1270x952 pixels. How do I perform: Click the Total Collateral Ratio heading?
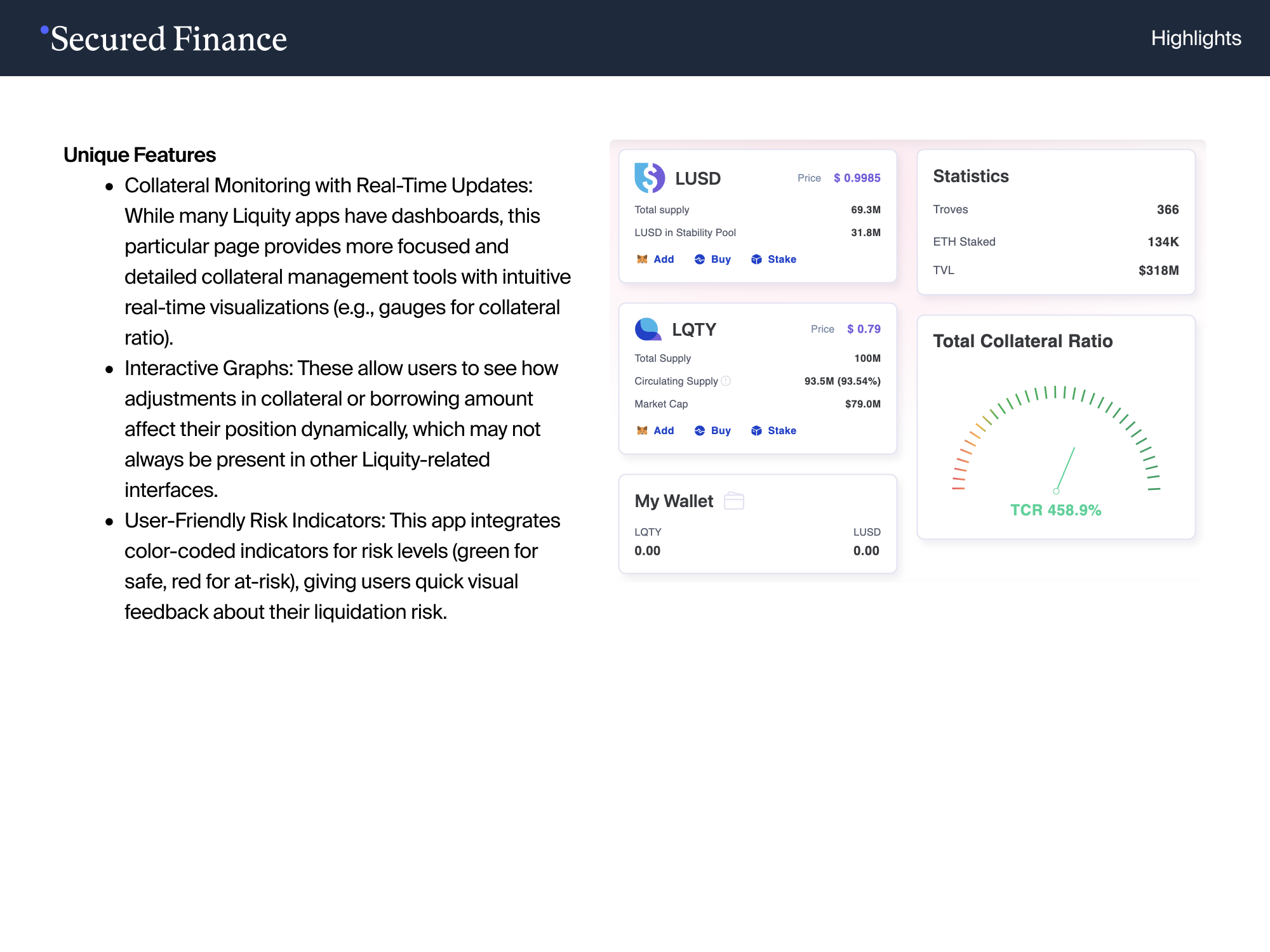pos(1022,341)
